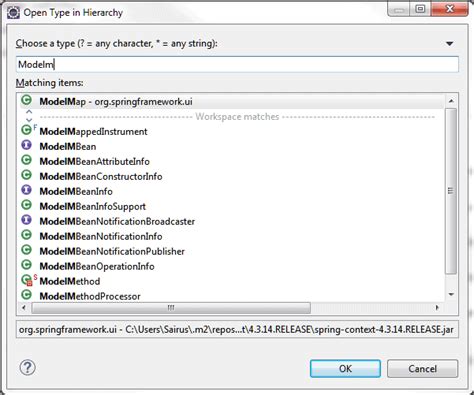Screen dimensions: 474x395
Task: Click the interface icon beside ModelMBeanInfo
Action: (26, 190)
